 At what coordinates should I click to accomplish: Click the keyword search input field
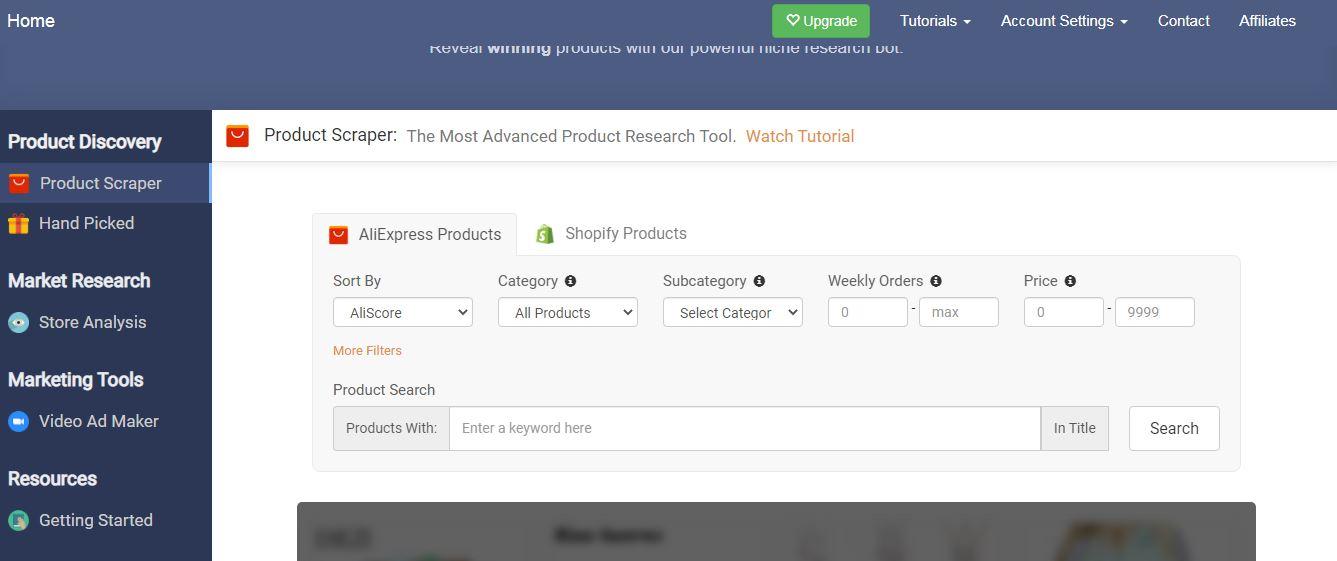pyautogui.click(x=745, y=428)
